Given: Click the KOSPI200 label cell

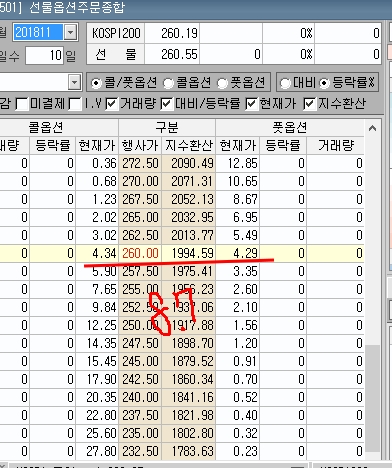Looking at the screenshot, I should tap(116, 33).
